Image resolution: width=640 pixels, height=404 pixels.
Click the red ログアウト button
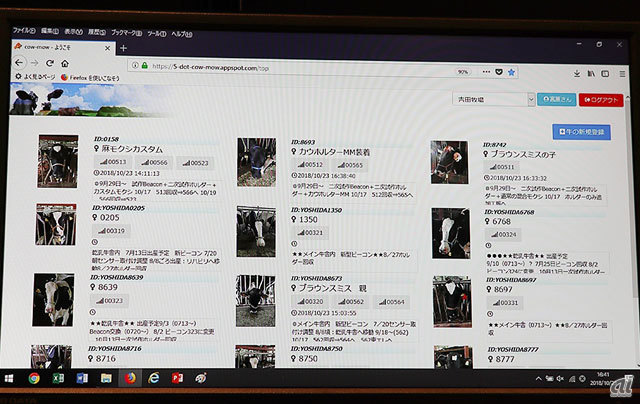pyautogui.click(x=601, y=100)
